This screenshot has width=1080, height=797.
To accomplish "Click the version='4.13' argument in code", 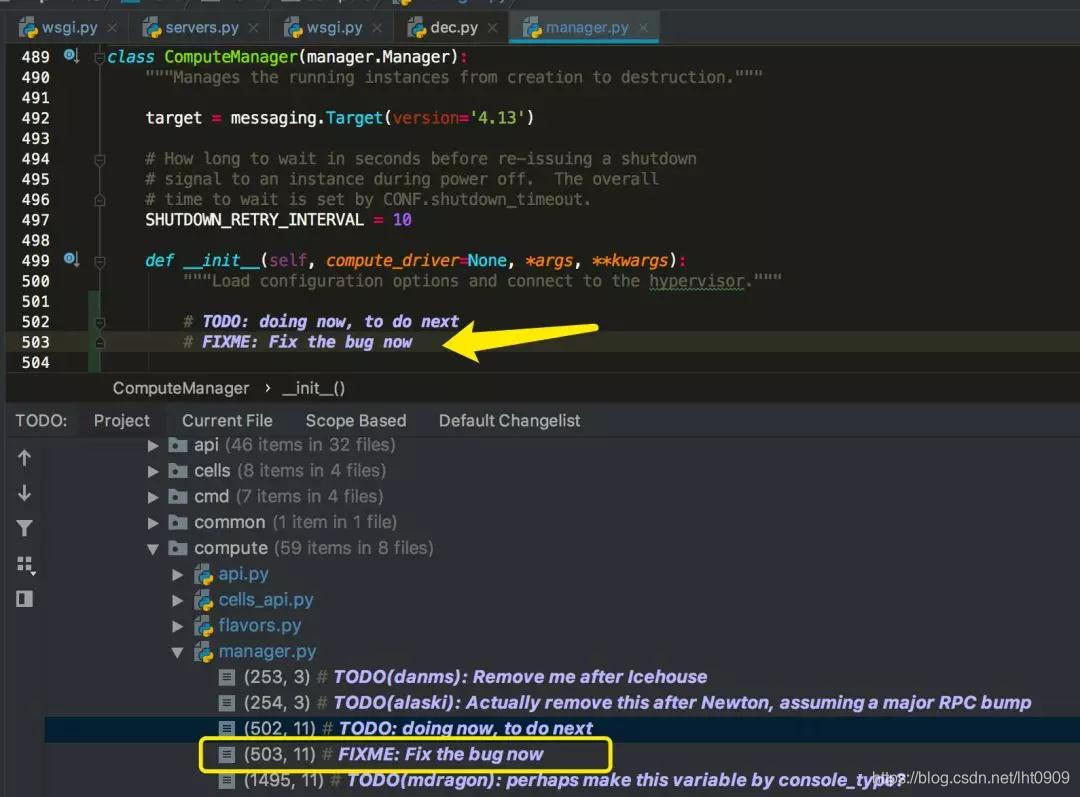I will point(460,118).
